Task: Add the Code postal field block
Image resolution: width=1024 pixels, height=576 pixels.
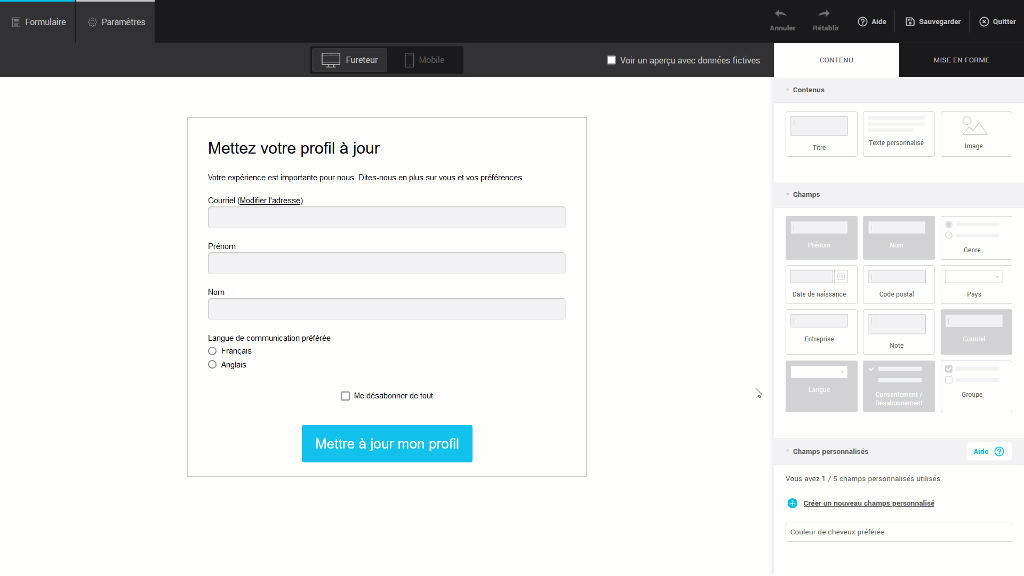Action: (897, 283)
